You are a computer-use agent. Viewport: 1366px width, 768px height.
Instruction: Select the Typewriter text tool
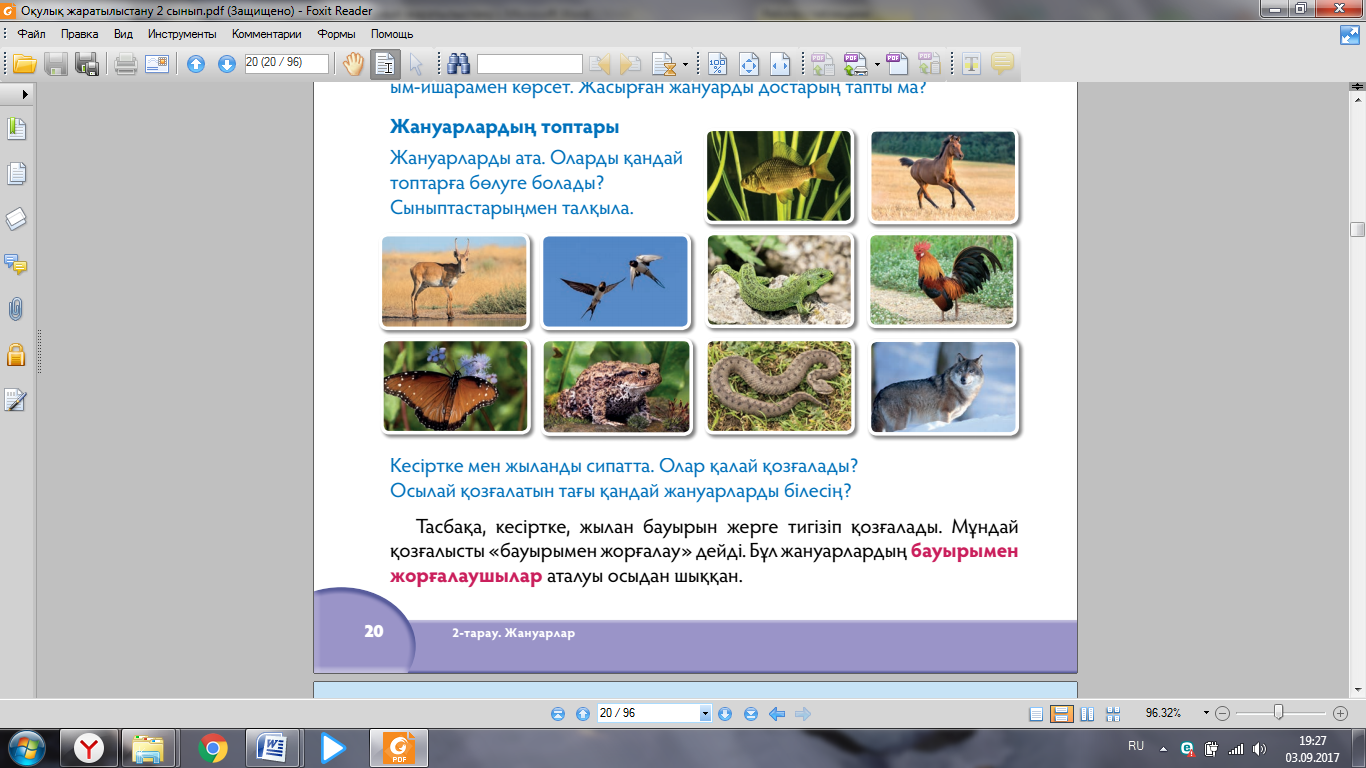tap(970, 64)
